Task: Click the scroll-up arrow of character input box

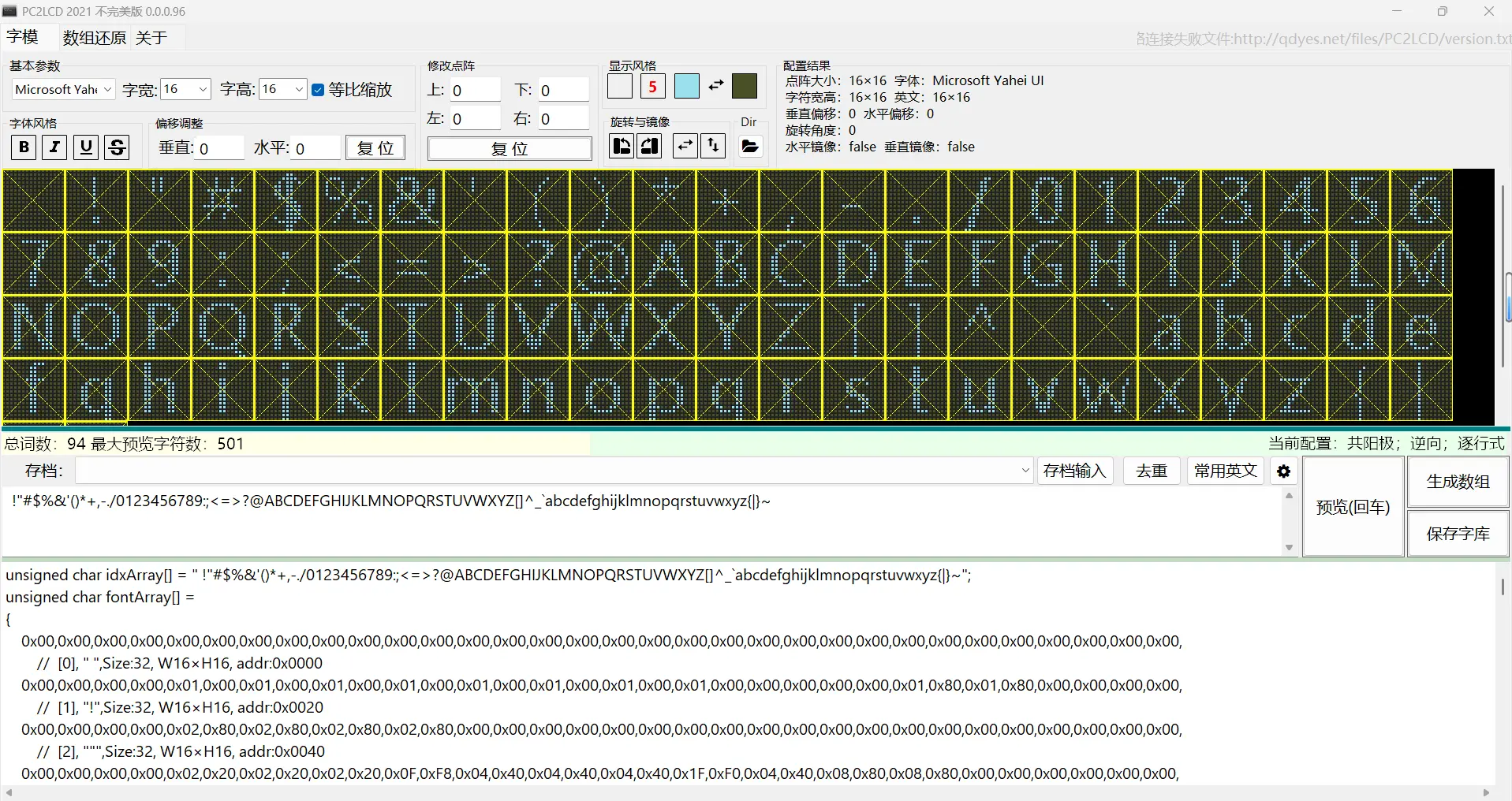Action: (1290, 496)
